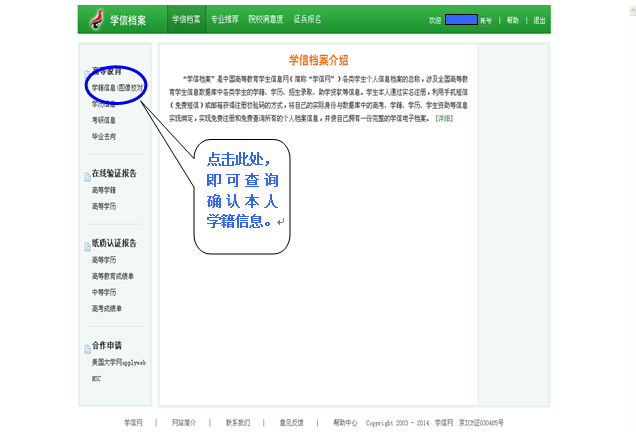Image resolution: width=636 pixels, height=445 pixels.
Task: Click the 在线验证报告 section document icon
Action: pos(86,173)
